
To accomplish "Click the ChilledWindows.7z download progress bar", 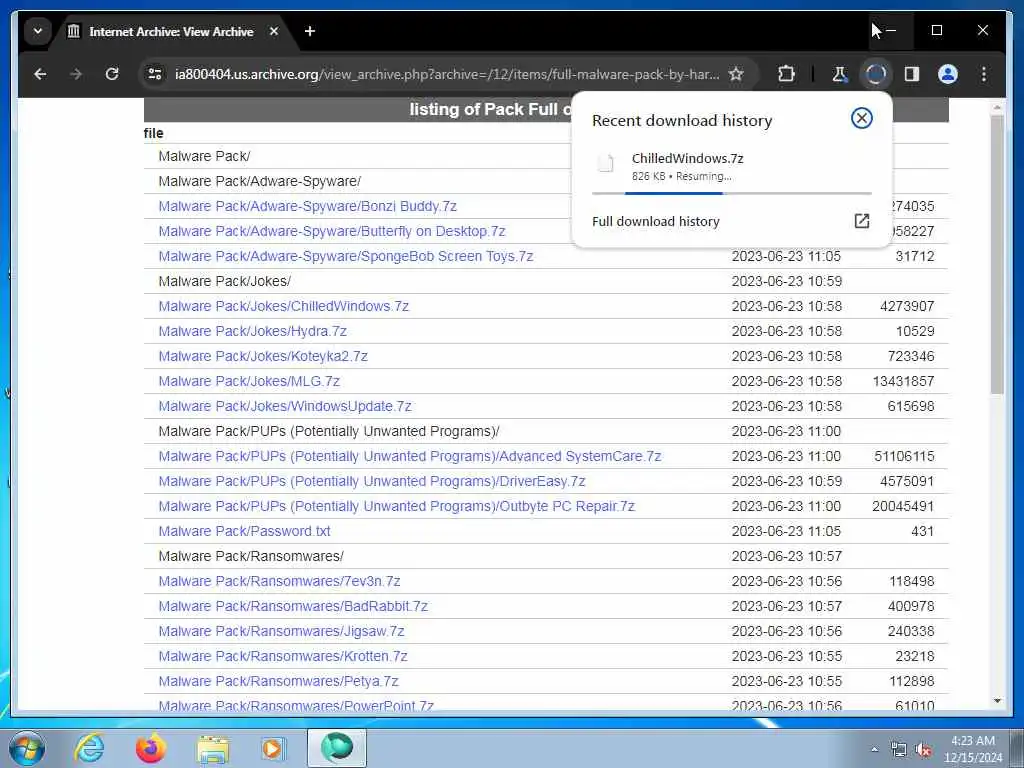I will click(x=731, y=193).
